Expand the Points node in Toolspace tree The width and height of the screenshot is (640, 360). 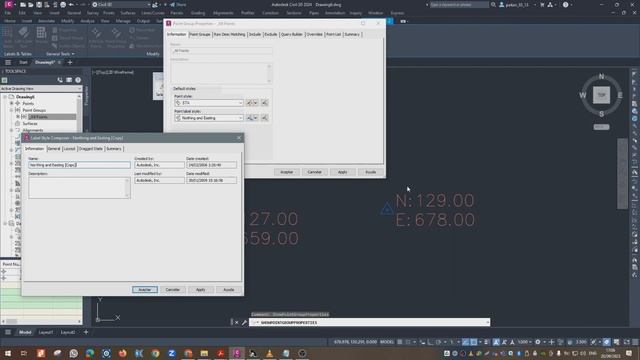click(x=12, y=104)
